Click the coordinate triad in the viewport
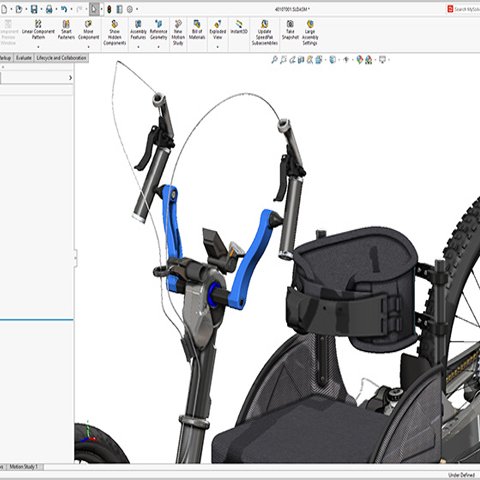The height and width of the screenshot is (480, 480). tap(87, 432)
